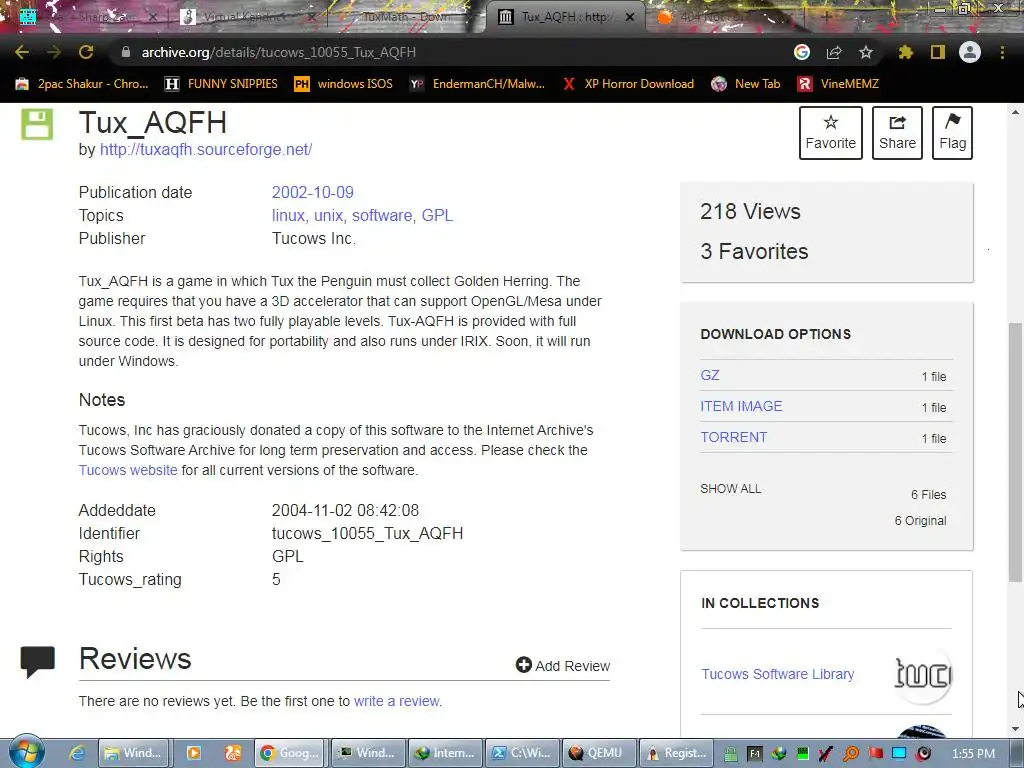Open the unix topic link

point(328,216)
